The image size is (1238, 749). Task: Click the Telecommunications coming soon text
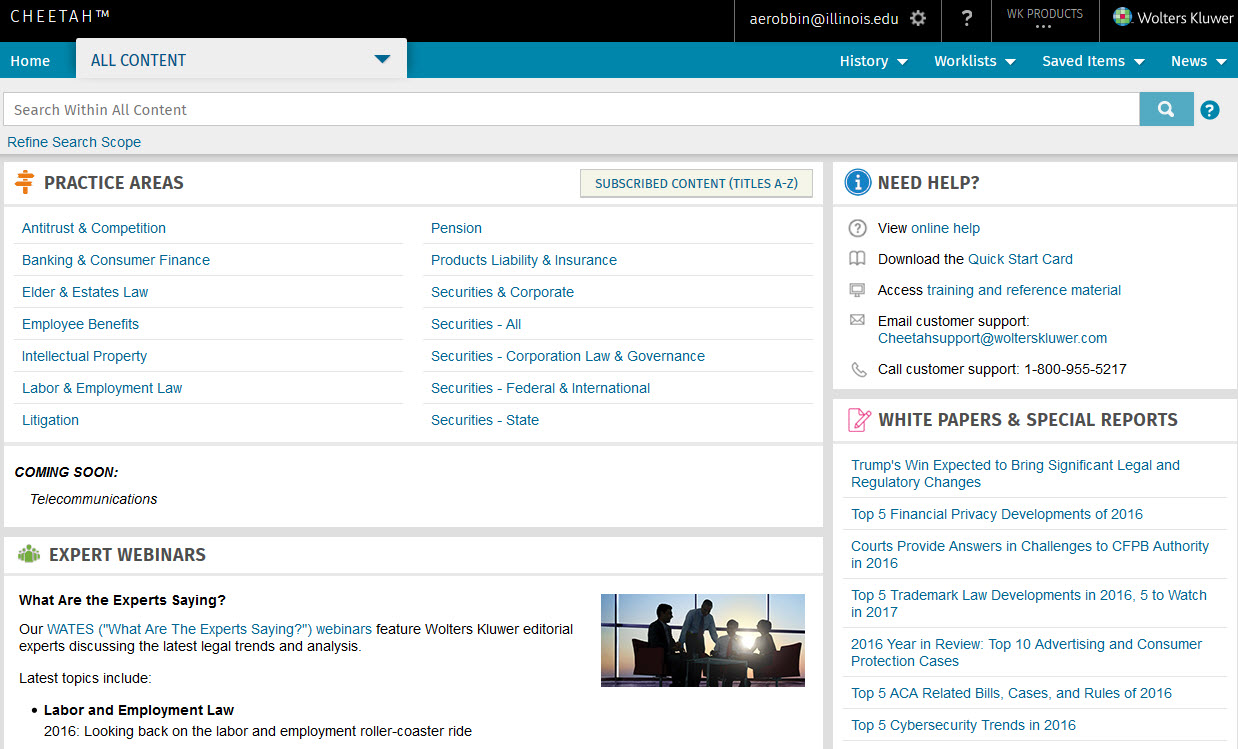click(93, 499)
